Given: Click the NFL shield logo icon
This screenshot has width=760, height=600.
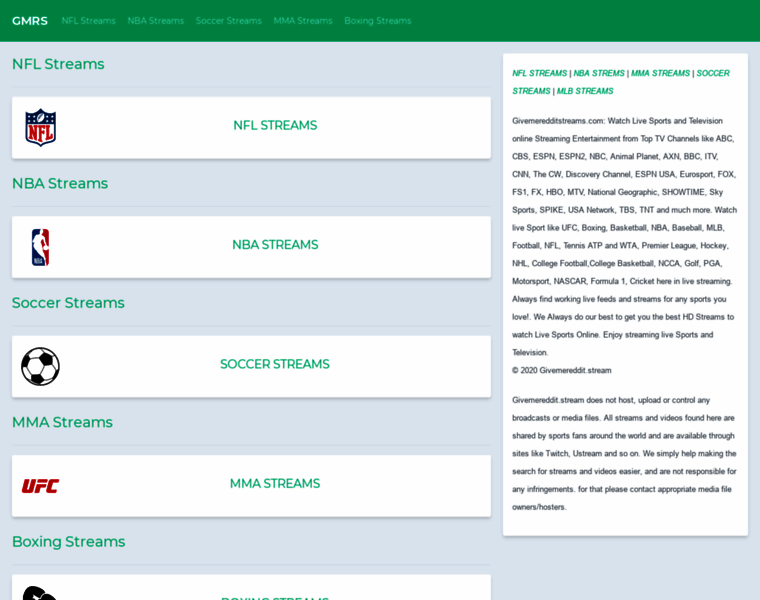Looking at the screenshot, I should tap(41, 127).
